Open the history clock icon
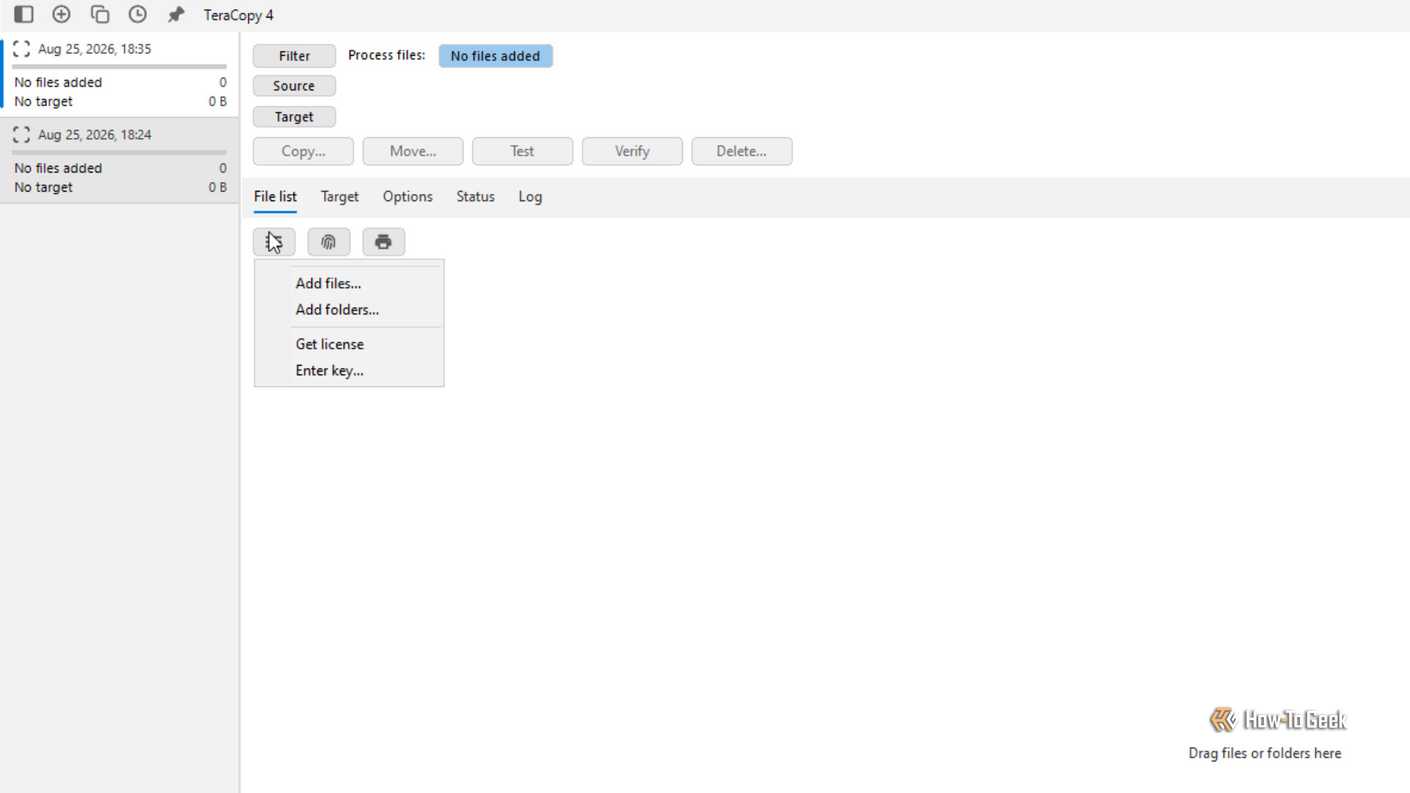Viewport: 1410px width, 793px height. coord(137,14)
